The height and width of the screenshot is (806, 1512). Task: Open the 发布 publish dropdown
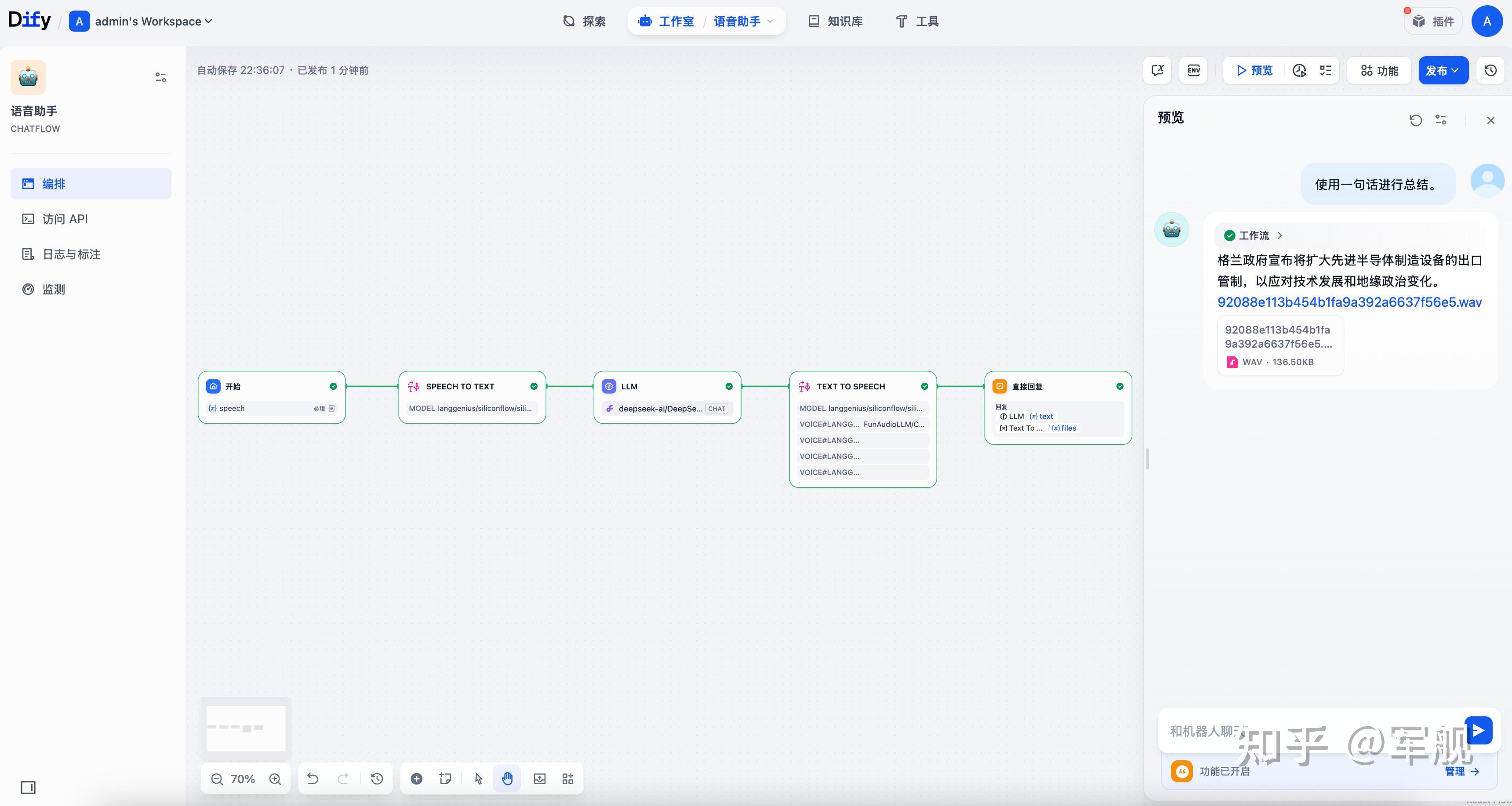(x=1443, y=70)
